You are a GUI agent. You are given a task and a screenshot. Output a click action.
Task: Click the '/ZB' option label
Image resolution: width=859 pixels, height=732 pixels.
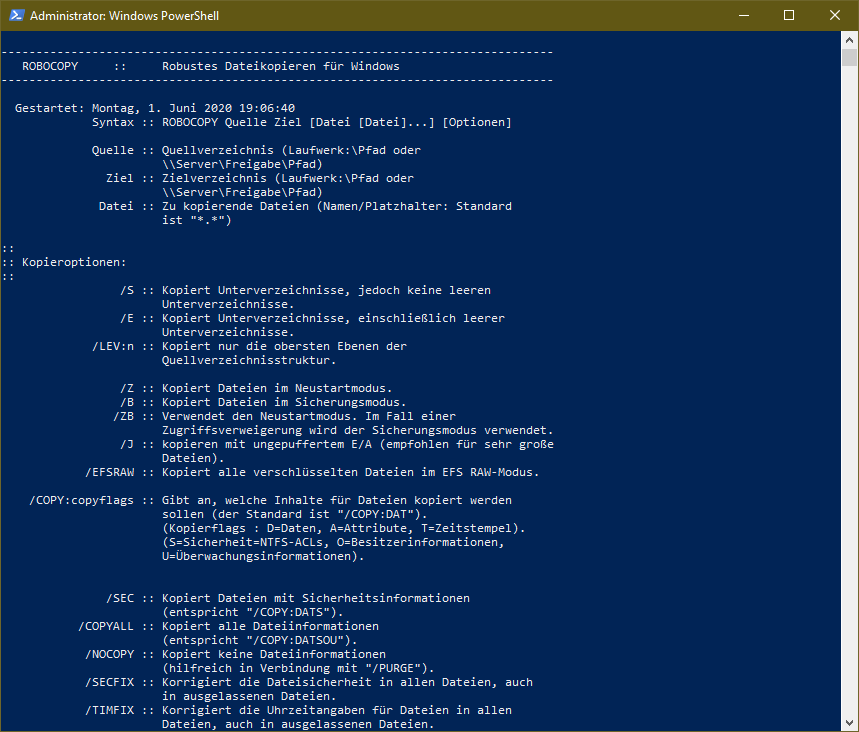tap(124, 416)
